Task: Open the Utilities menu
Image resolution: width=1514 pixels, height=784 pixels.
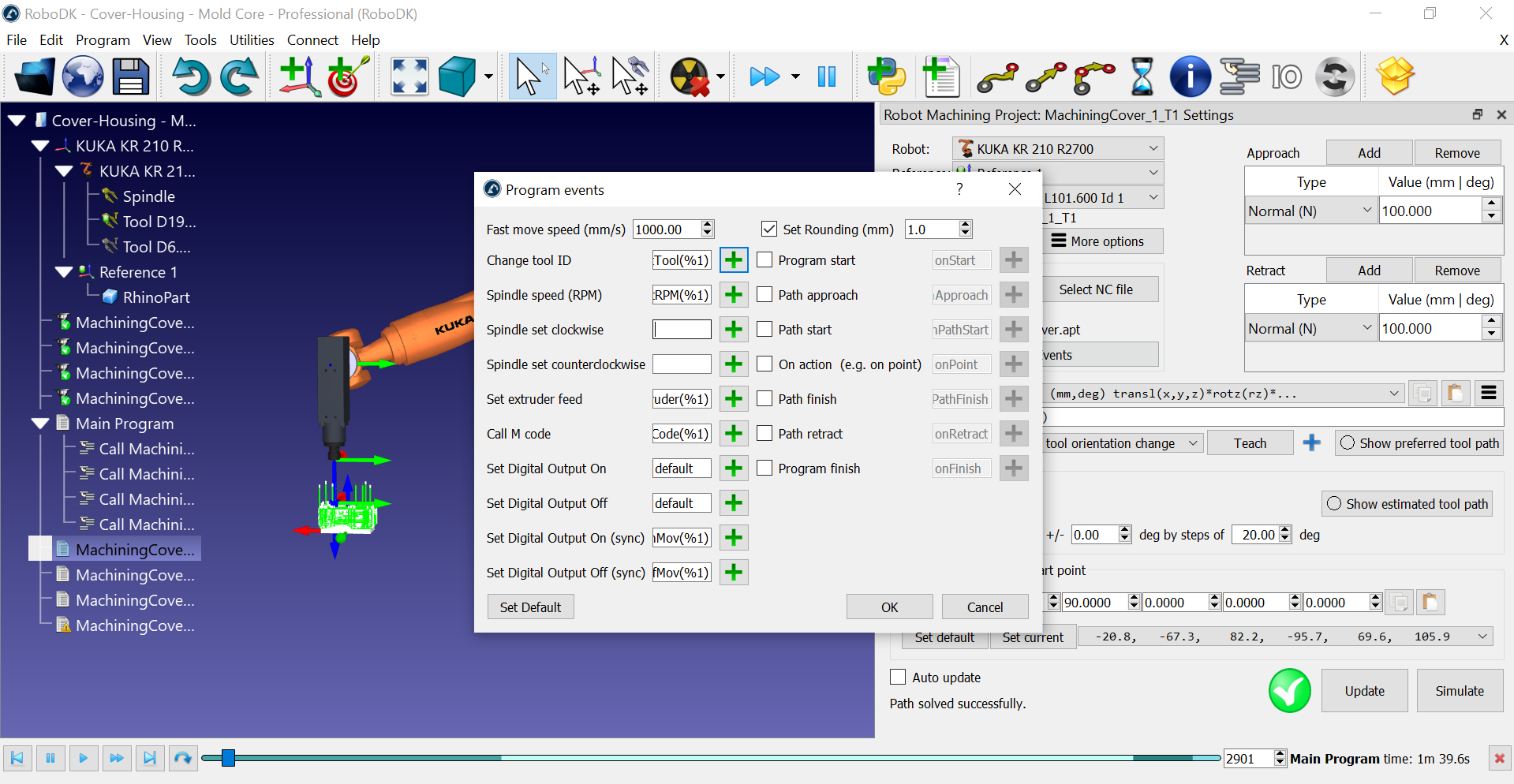Action: point(252,39)
